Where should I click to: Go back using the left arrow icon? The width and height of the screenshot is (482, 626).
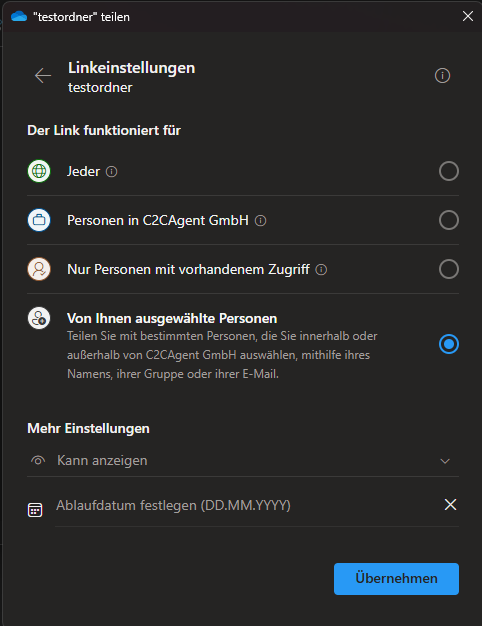tap(43, 75)
